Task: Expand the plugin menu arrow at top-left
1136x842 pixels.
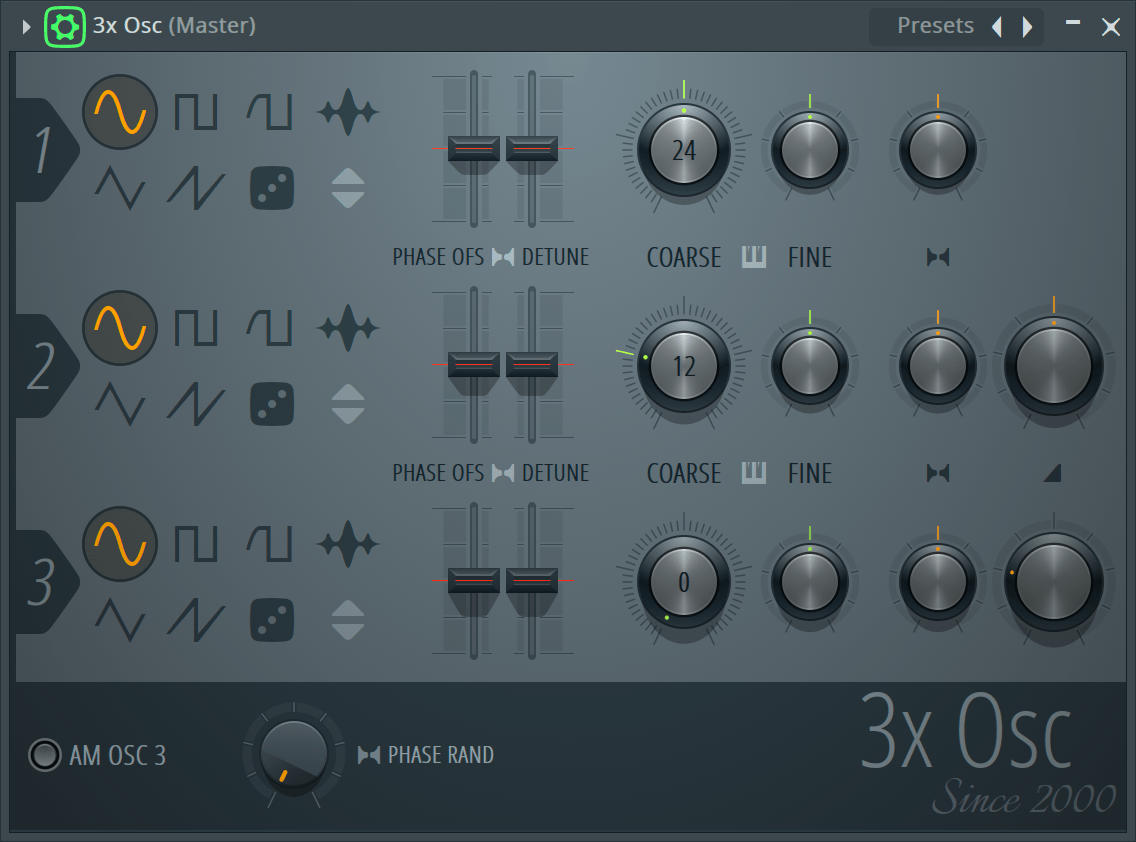Action: click(x=27, y=27)
